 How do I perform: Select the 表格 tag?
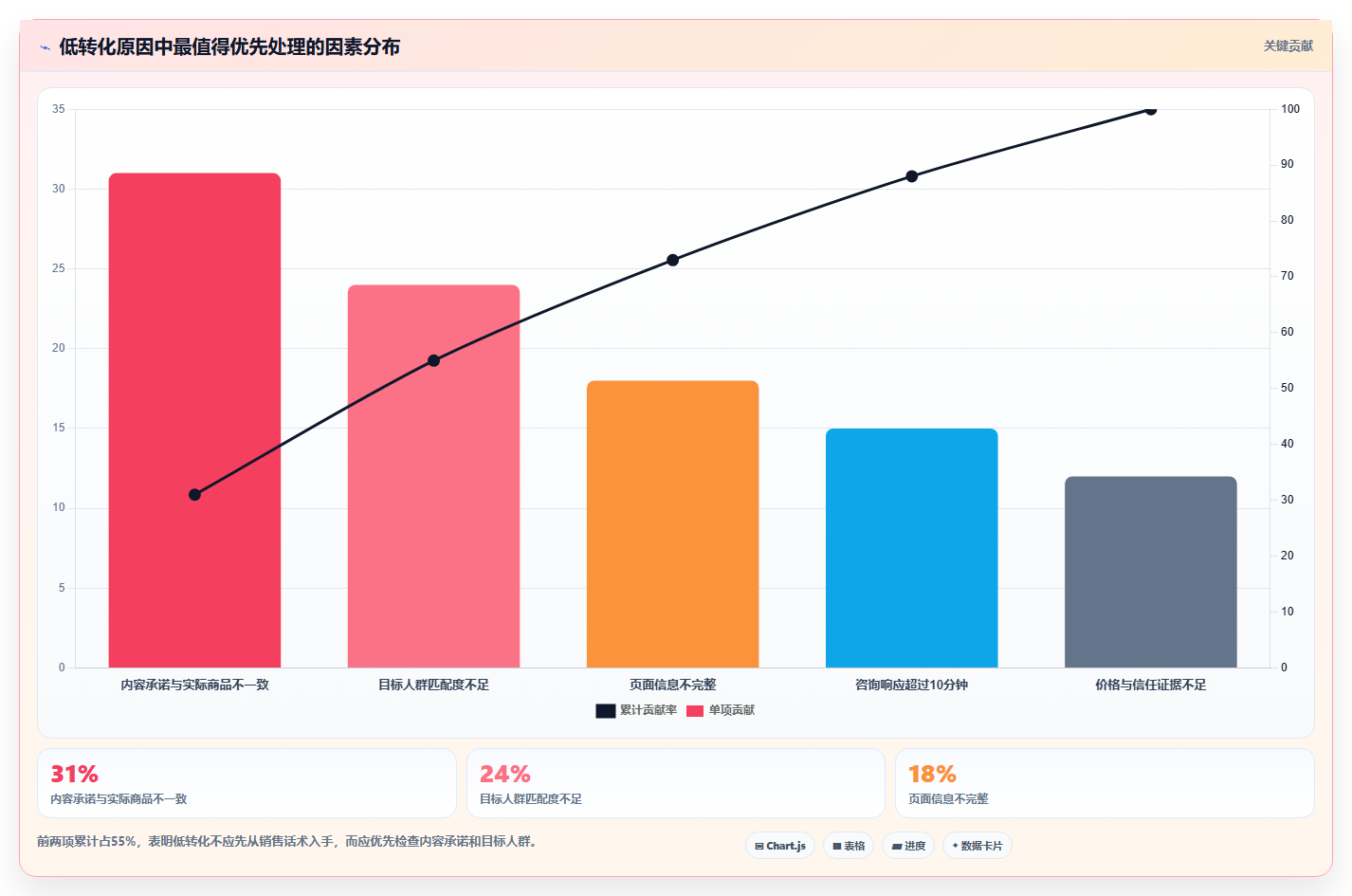[849, 846]
